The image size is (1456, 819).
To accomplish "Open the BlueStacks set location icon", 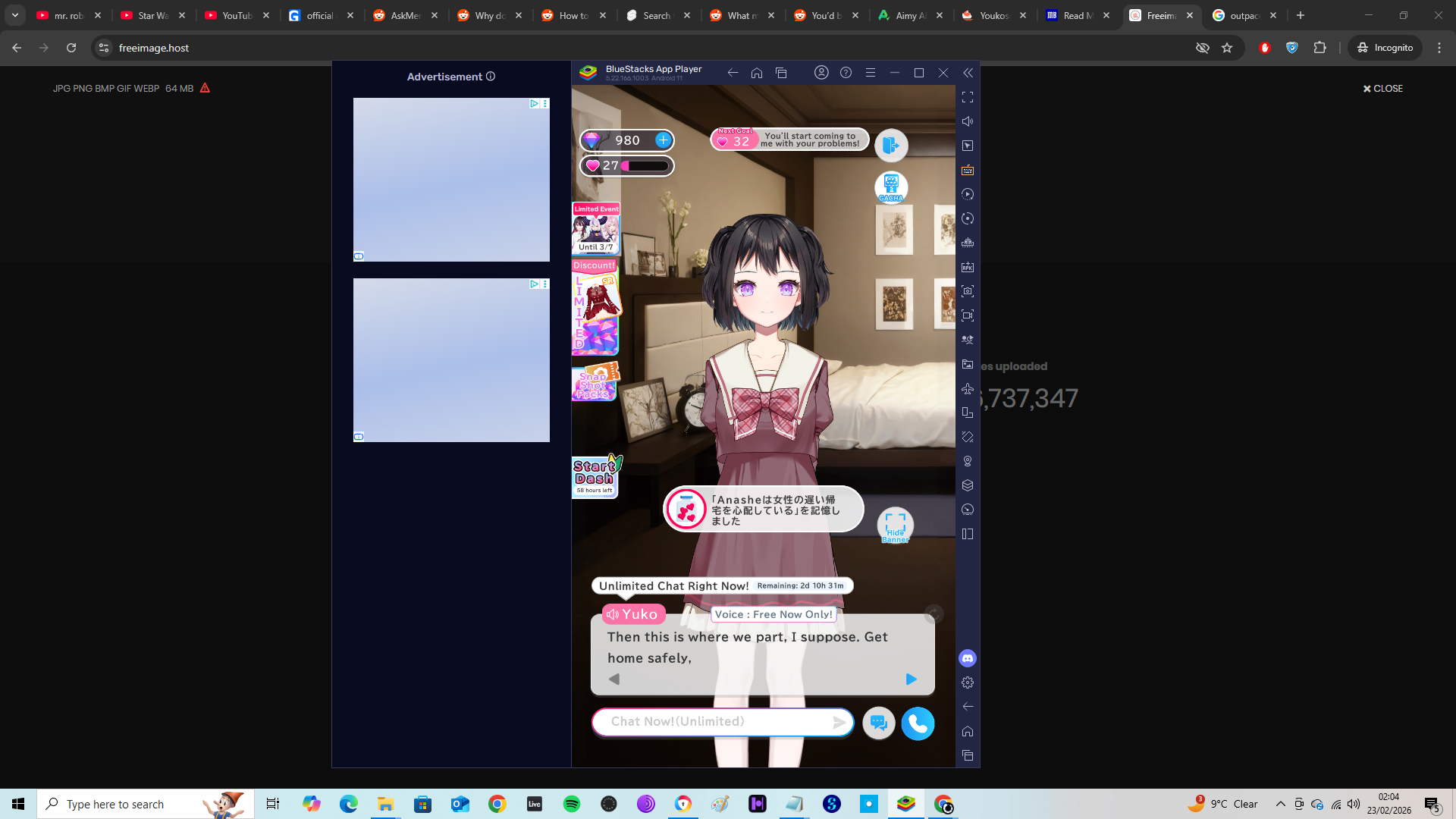I will (x=968, y=461).
